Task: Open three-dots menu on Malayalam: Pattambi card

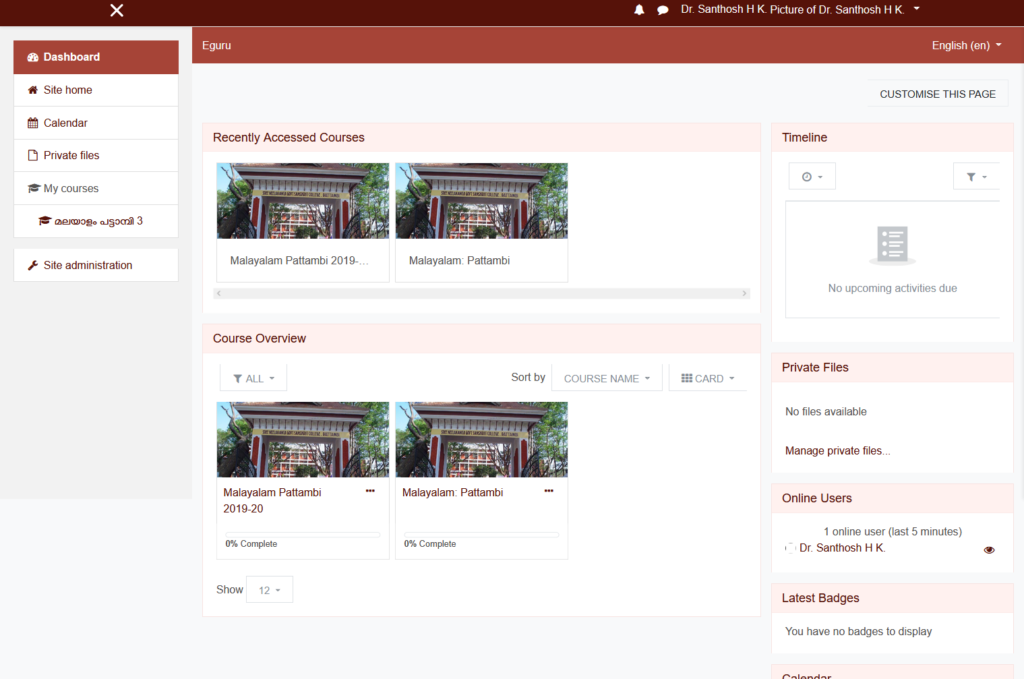Action: tap(548, 491)
